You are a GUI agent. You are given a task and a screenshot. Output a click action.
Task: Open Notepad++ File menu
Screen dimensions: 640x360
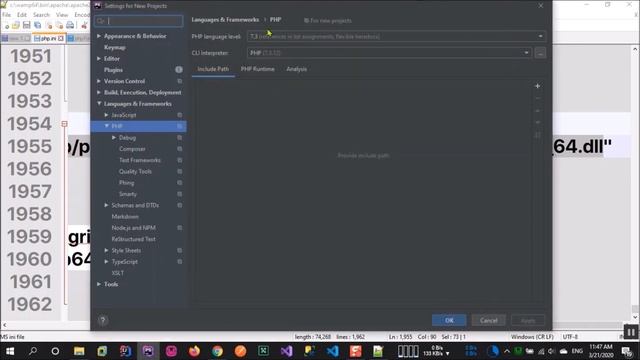(x=7, y=15)
